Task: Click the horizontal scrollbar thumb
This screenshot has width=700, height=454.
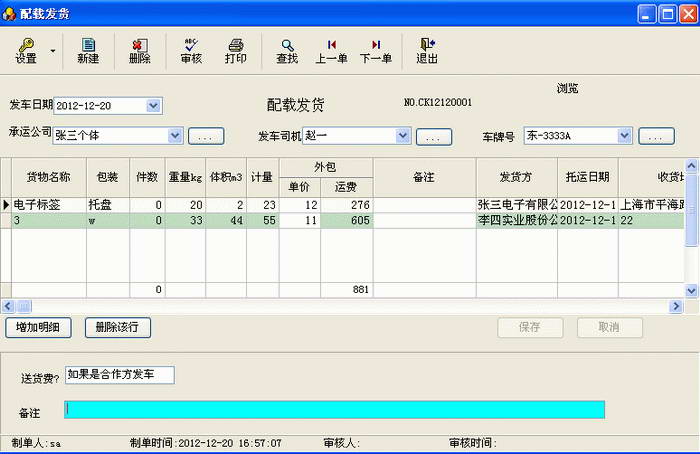Action: coord(24,306)
